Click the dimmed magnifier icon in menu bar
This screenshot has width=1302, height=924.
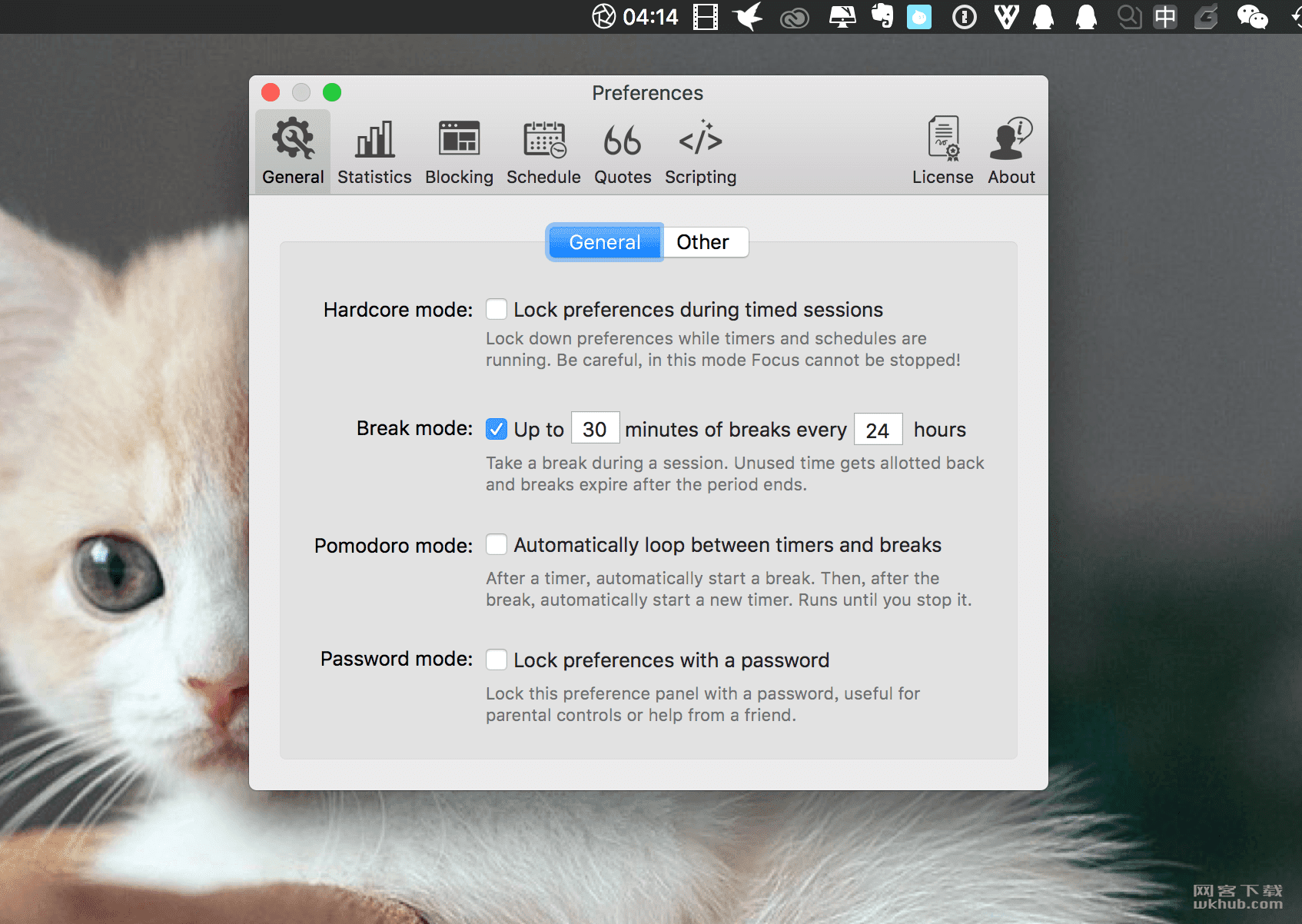(x=1129, y=17)
